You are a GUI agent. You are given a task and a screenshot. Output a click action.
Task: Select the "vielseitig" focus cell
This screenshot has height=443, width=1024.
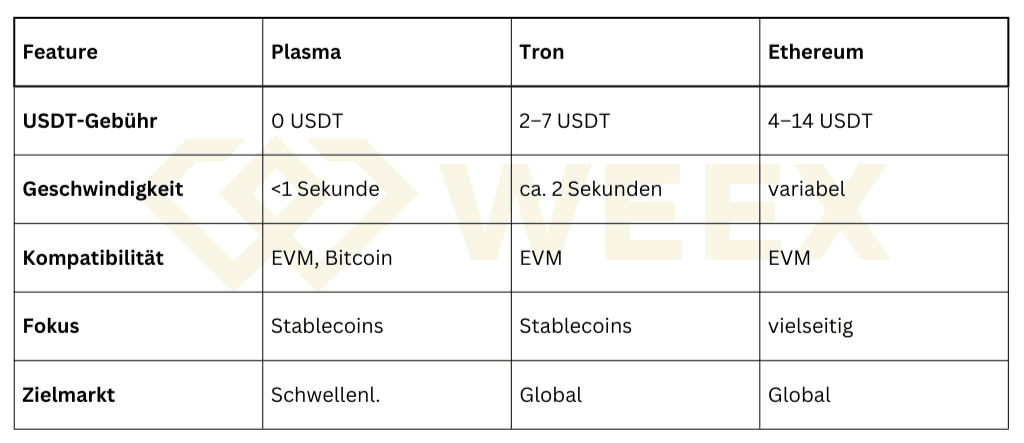[811, 326]
